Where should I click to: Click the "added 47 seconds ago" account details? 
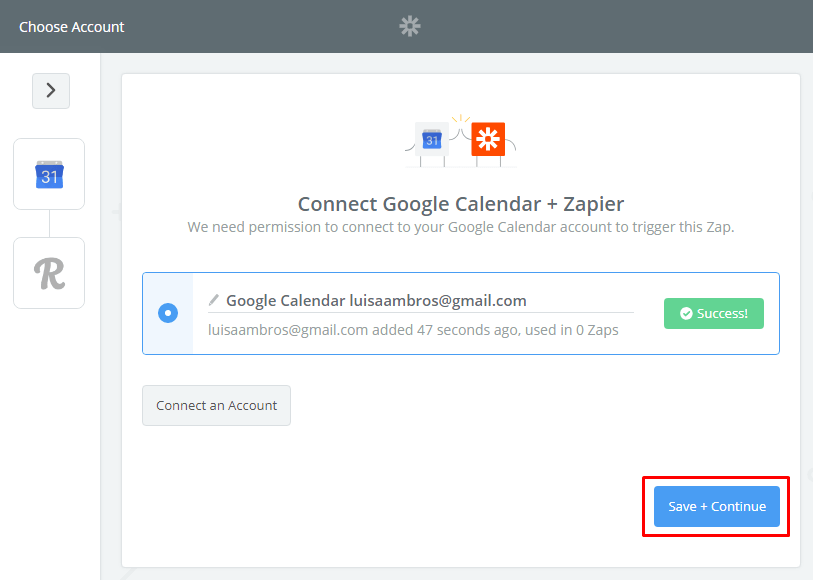coord(412,329)
